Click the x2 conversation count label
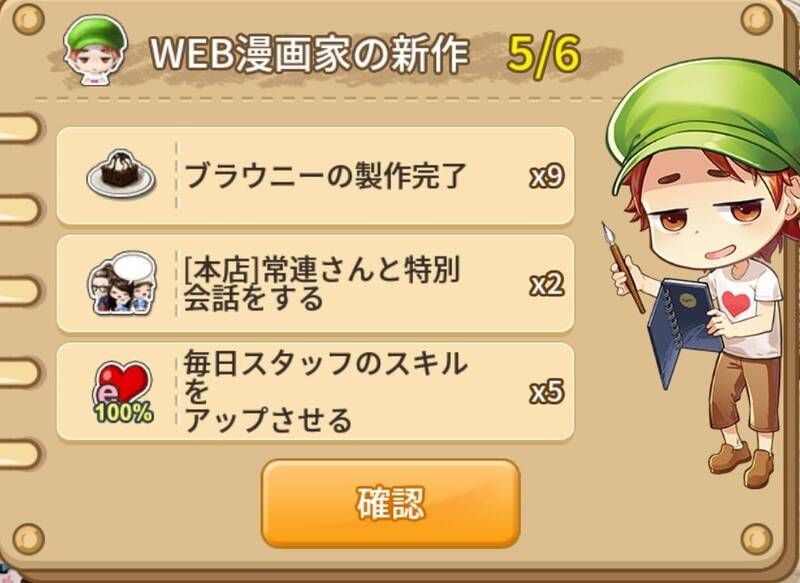 [x=546, y=285]
